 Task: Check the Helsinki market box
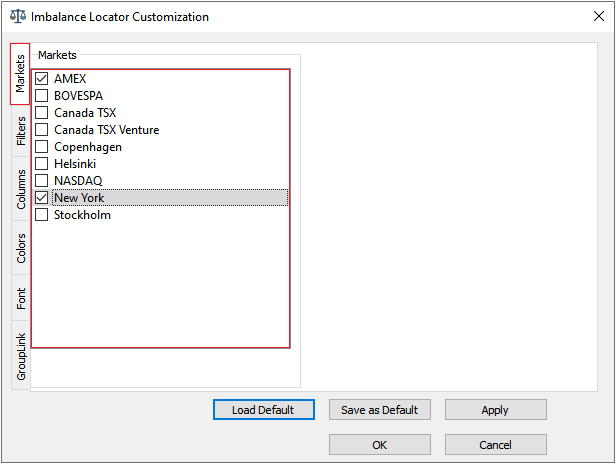pyautogui.click(x=42, y=164)
